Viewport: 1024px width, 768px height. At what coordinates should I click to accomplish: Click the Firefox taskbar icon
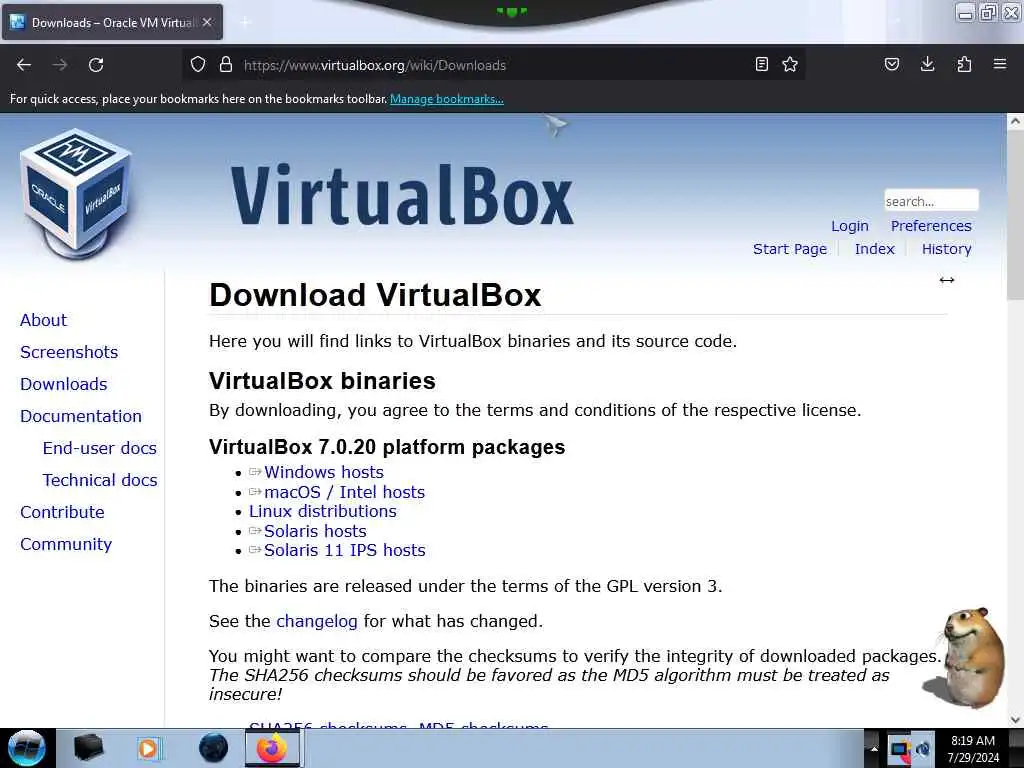(272, 748)
